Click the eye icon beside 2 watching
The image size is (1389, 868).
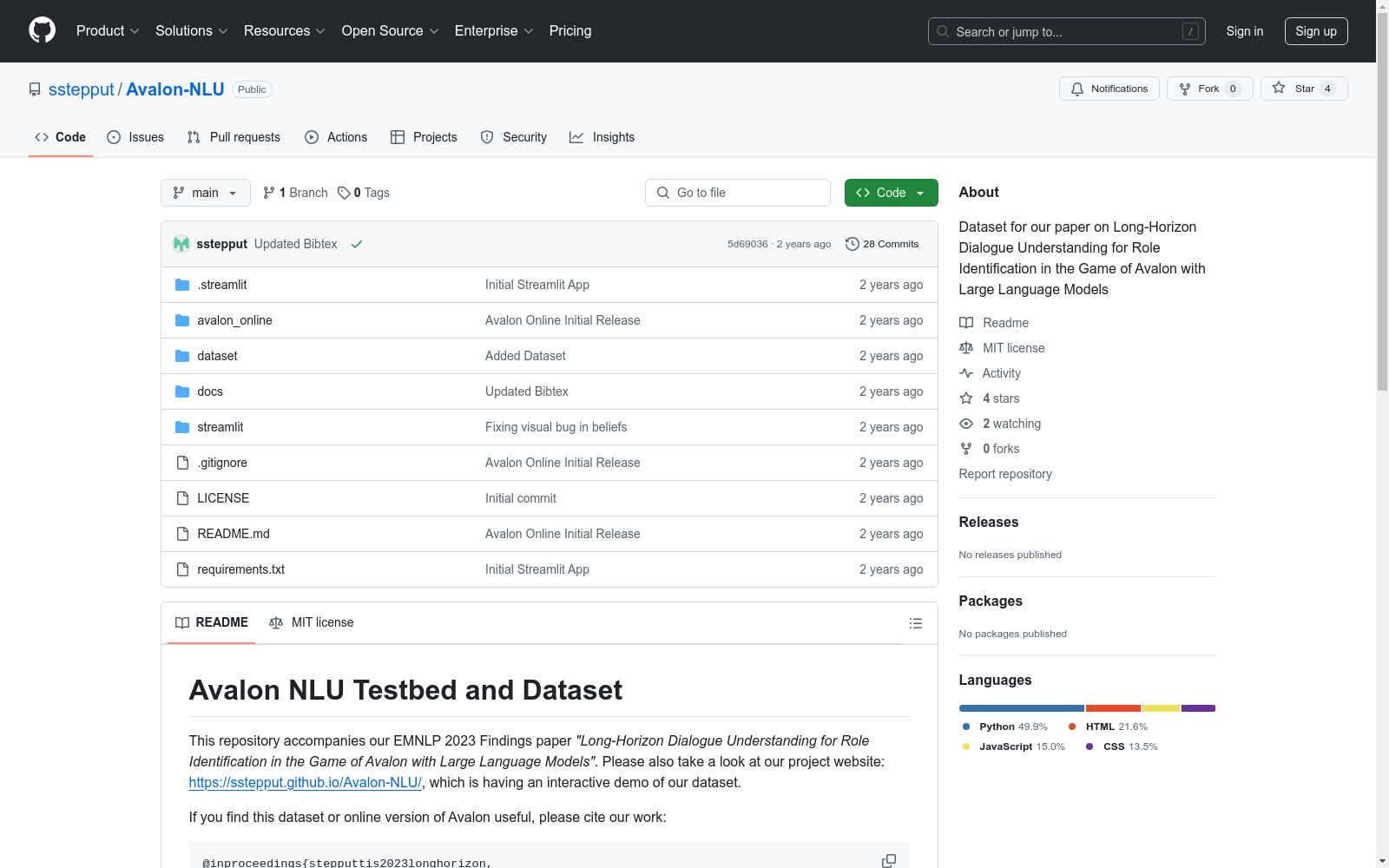[966, 424]
